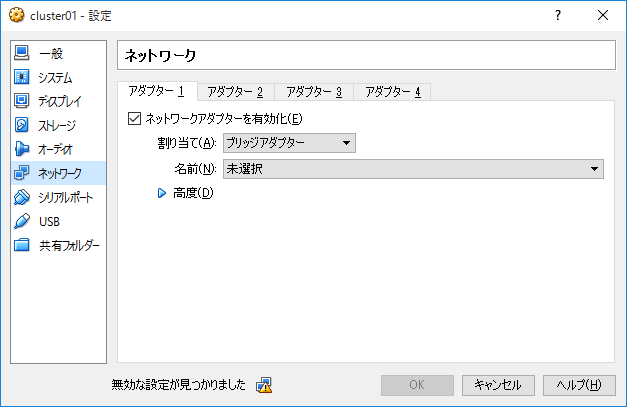Open the USB plug icon

click(22, 221)
